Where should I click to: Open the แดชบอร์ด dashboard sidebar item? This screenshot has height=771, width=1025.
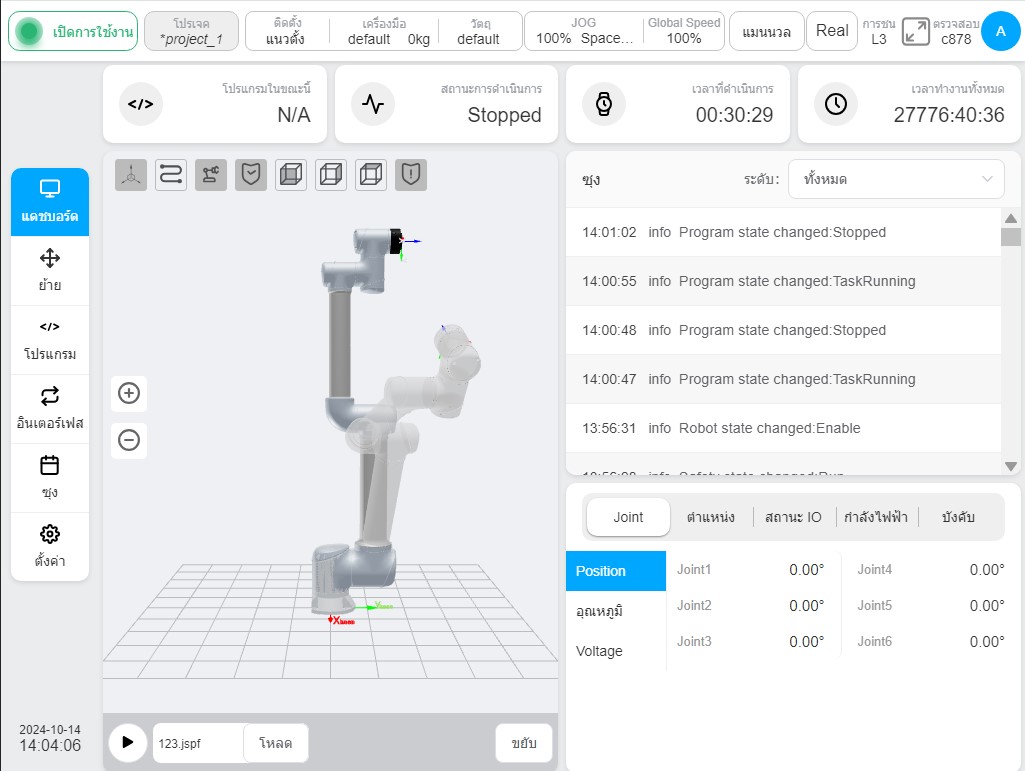click(x=50, y=202)
